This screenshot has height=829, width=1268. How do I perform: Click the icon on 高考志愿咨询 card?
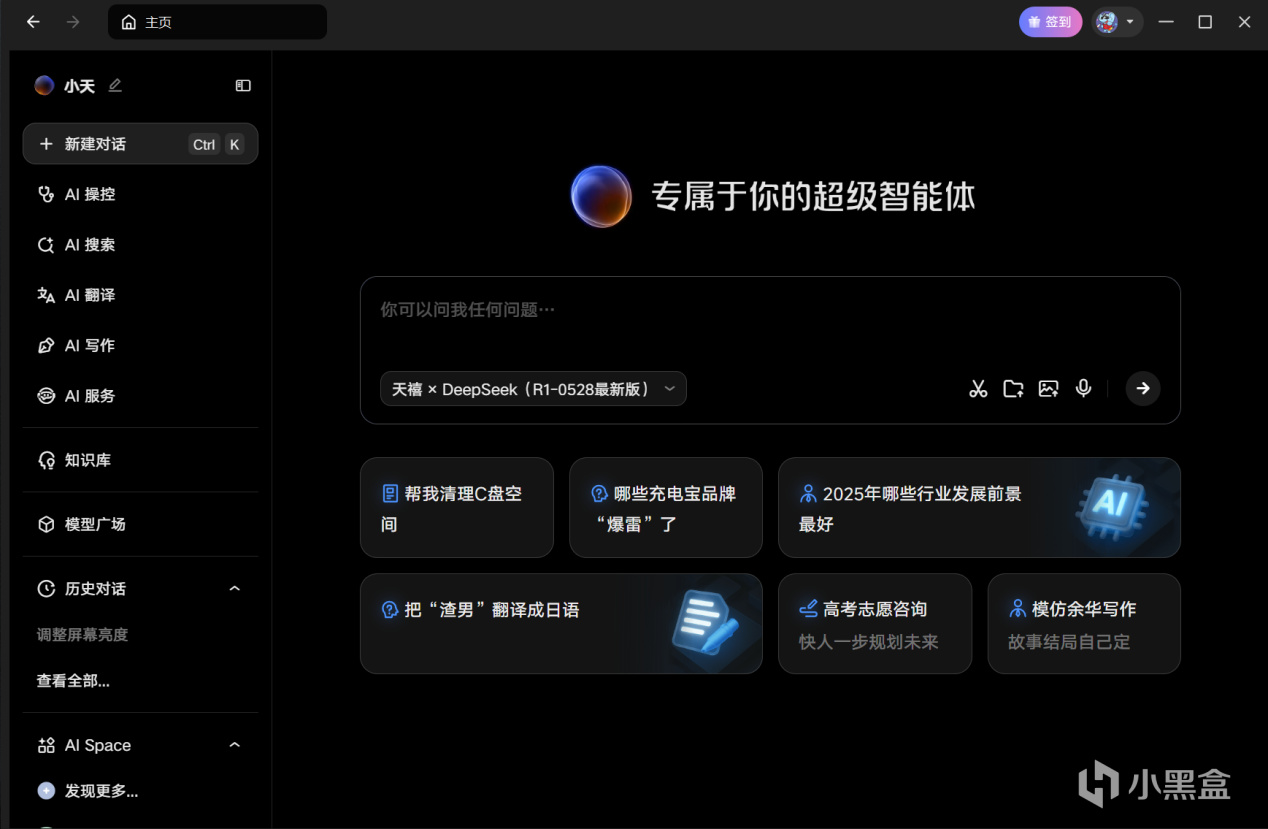click(x=809, y=609)
